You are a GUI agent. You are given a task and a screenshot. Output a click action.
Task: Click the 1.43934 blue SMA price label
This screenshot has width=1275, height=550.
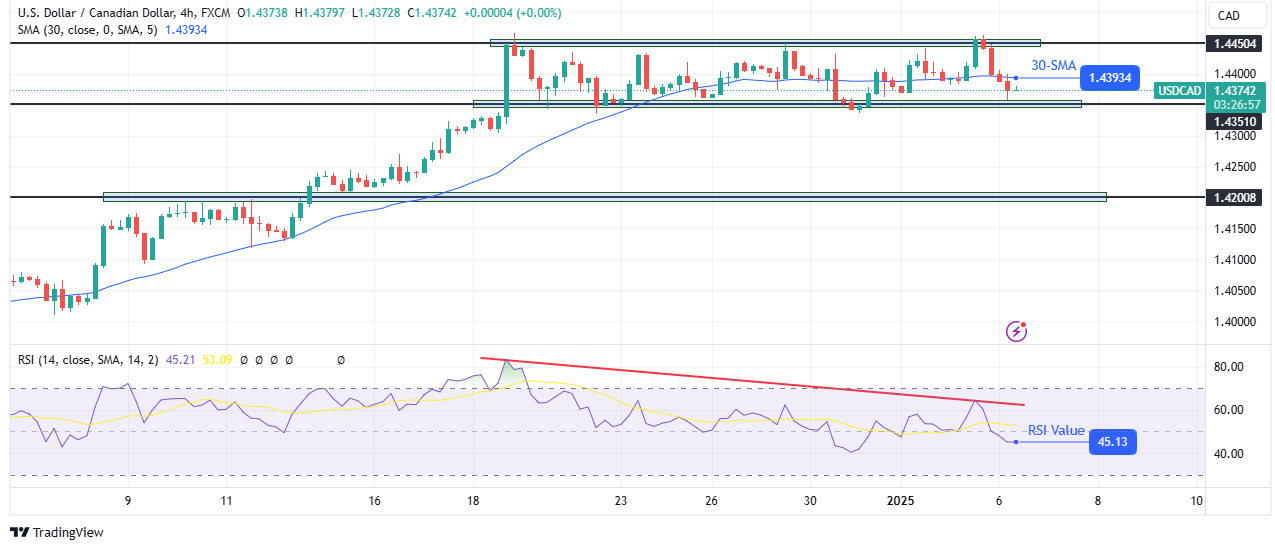coord(1110,77)
